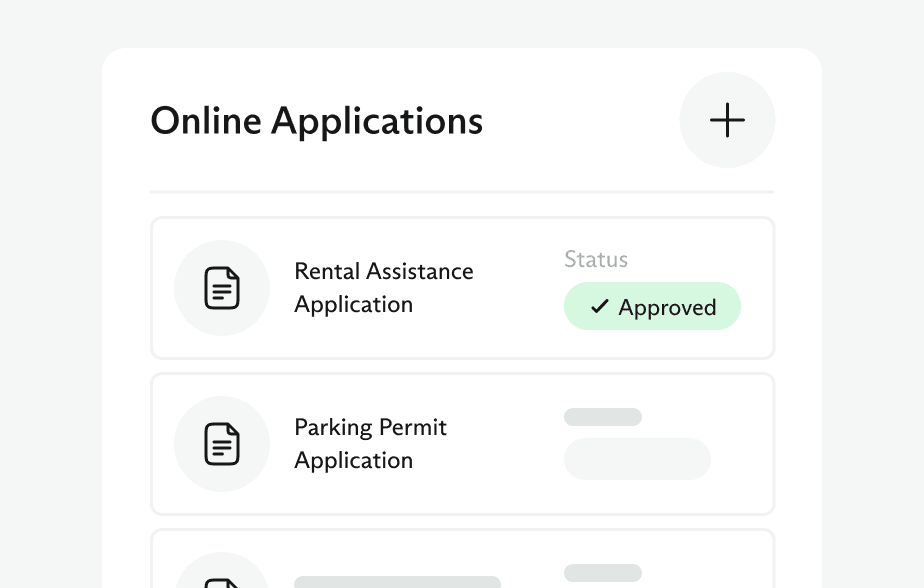
Task: Select the Parking Permit document icon
Action: pyautogui.click(x=222, y=444)
